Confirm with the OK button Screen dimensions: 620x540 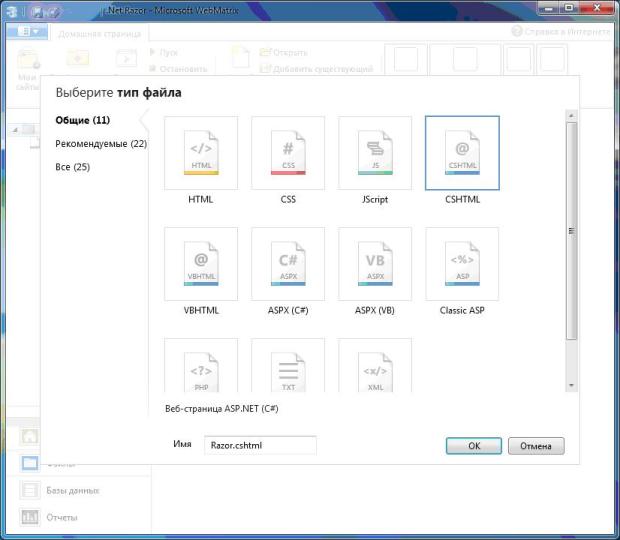[474, 446]
